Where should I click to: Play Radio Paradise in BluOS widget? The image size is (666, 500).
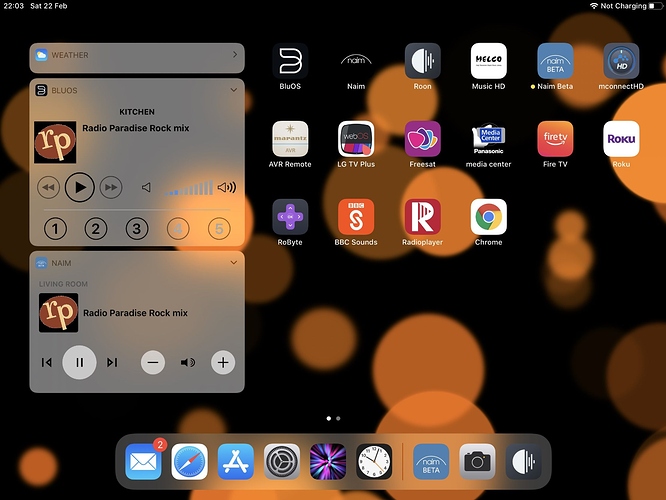79,187
